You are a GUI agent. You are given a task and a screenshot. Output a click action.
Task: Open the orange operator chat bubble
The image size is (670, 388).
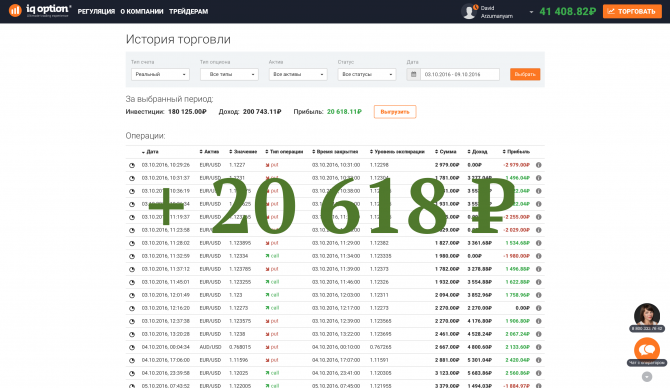click(647, 349)
